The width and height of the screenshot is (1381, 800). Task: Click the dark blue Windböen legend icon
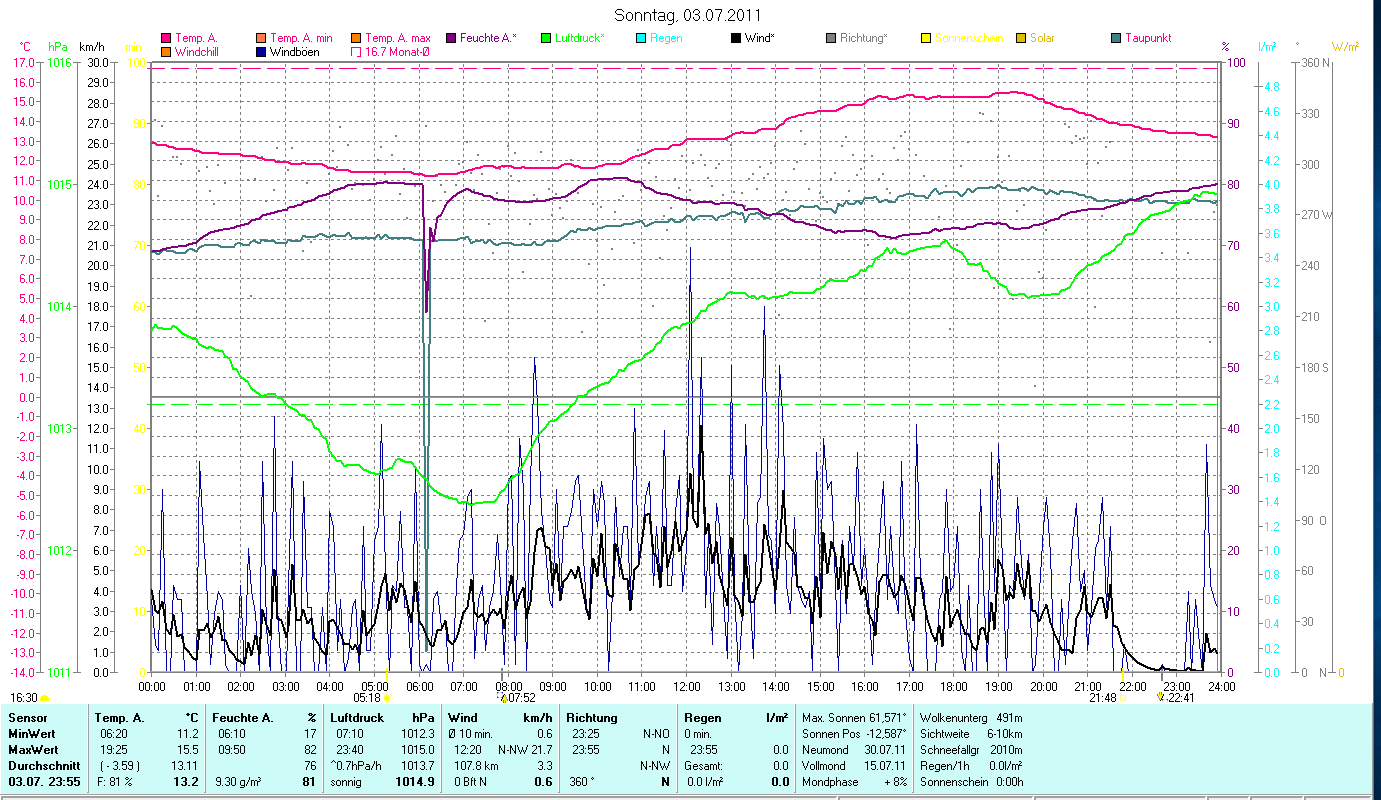(x=261, y=51)
